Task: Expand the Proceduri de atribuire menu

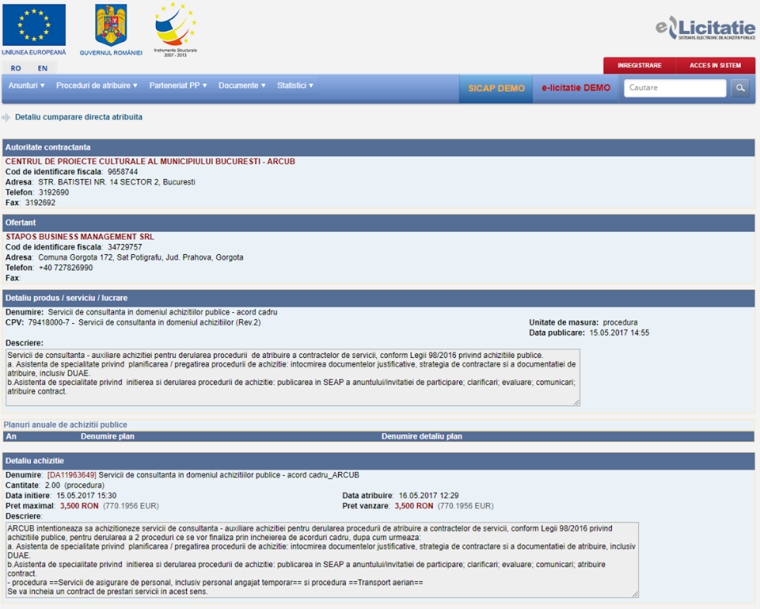Action: (x=96, y=85)
